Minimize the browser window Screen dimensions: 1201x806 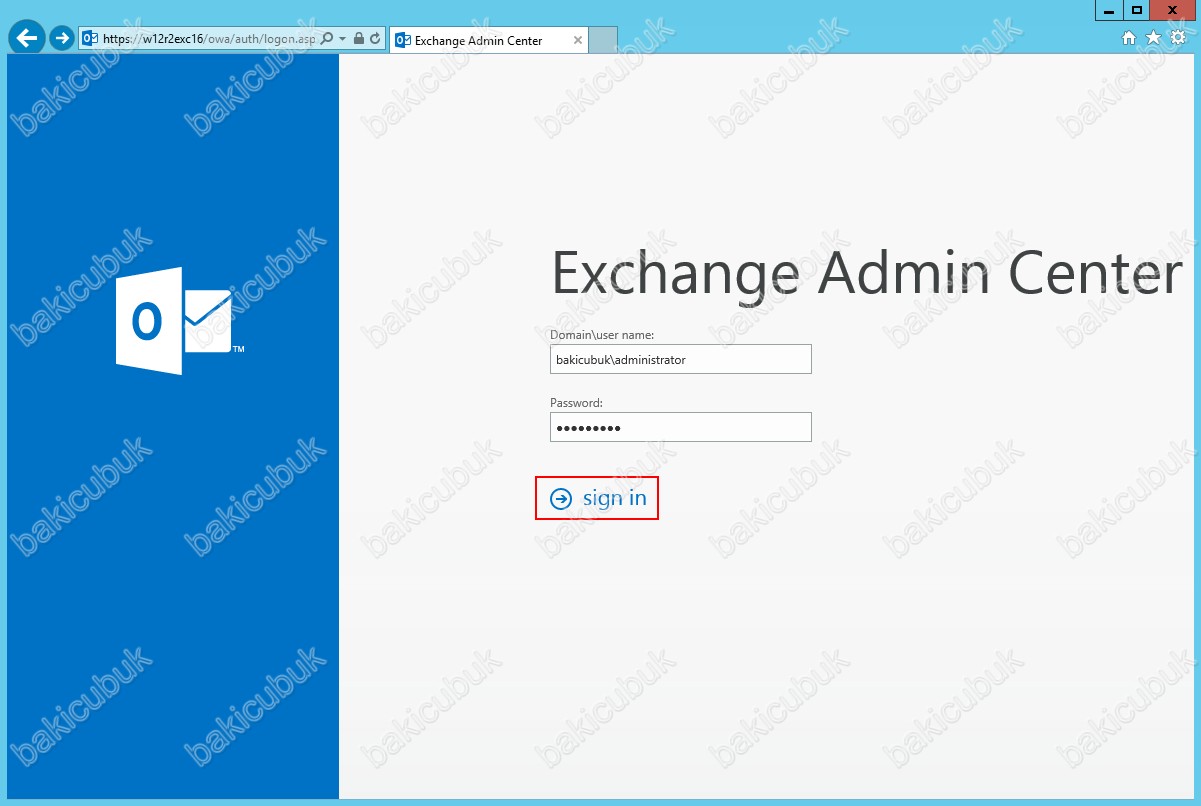point(1109,10)
